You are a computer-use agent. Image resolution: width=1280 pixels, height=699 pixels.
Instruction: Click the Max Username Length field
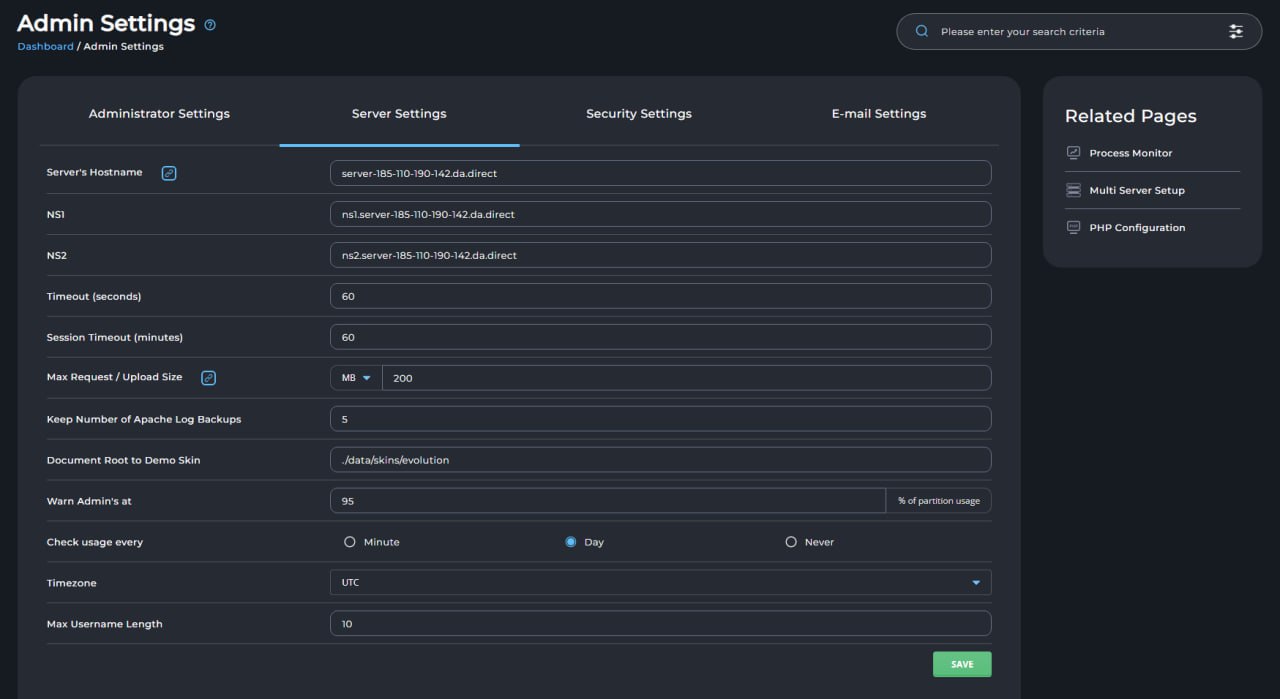point(660,623)
